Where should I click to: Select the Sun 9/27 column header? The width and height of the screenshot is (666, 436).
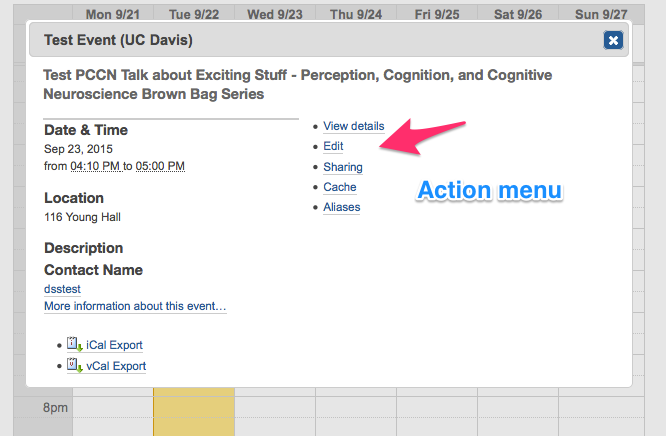(599, 14)
